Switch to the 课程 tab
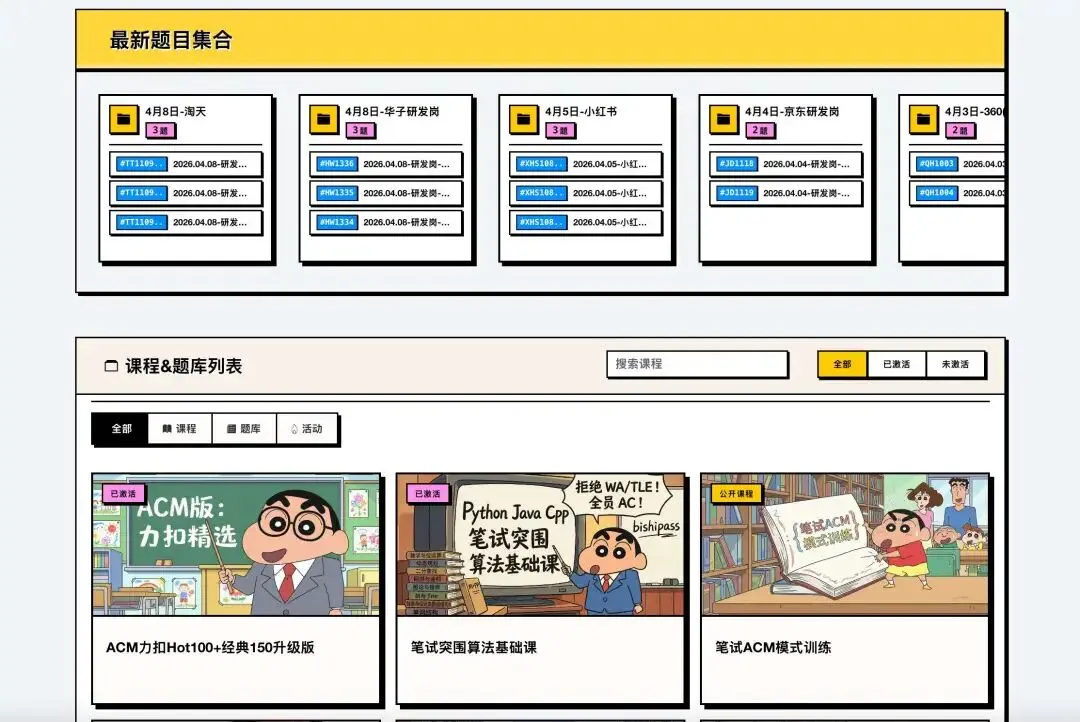1080x722 pixels. 180,429
